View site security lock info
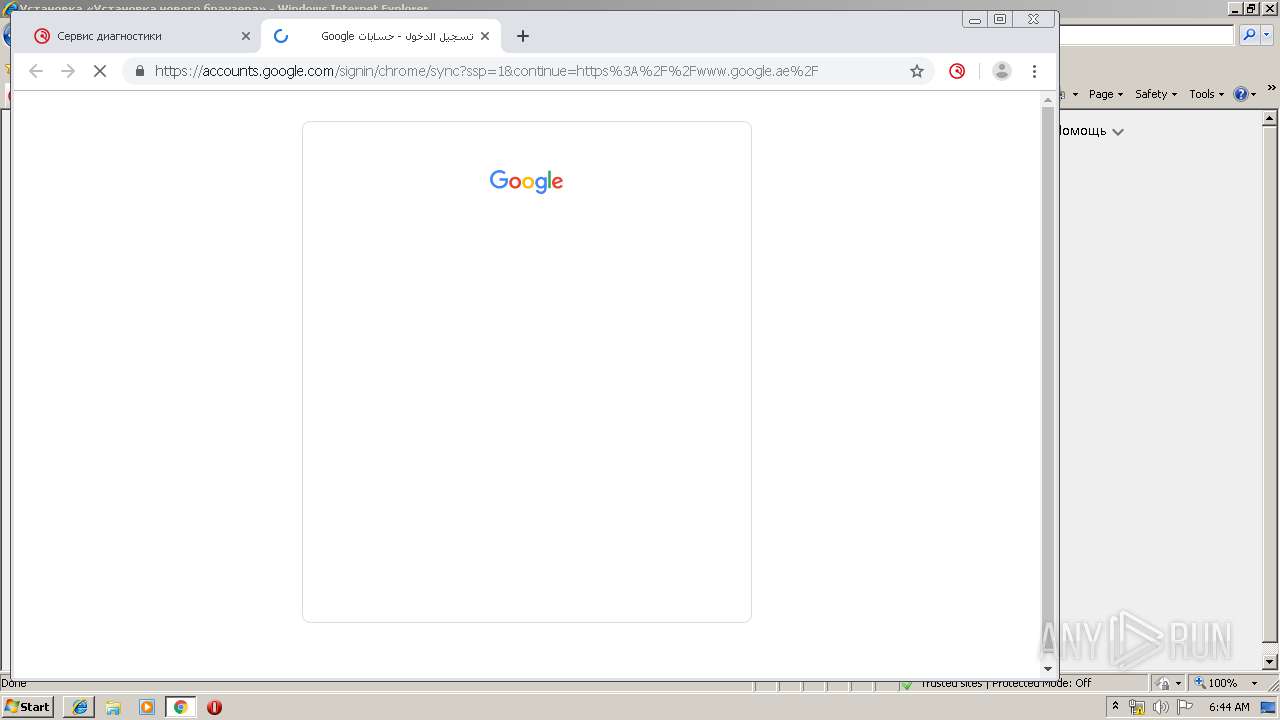 139,71
